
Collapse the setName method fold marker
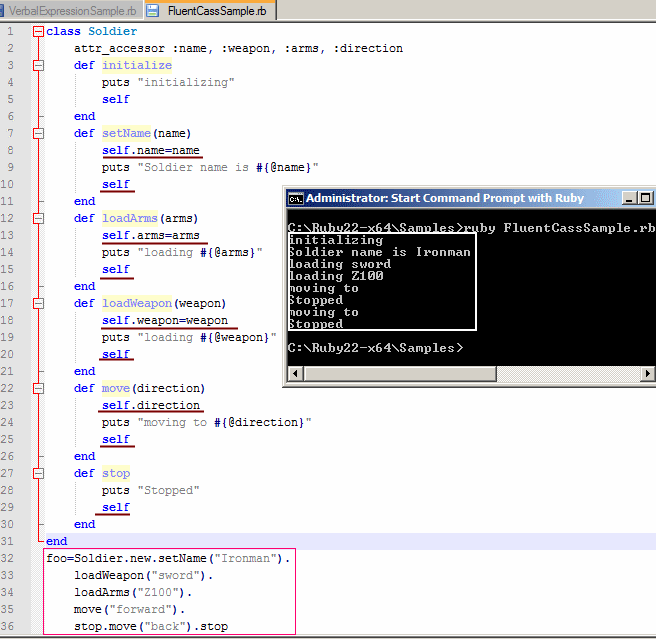click(x=38, y=133)
